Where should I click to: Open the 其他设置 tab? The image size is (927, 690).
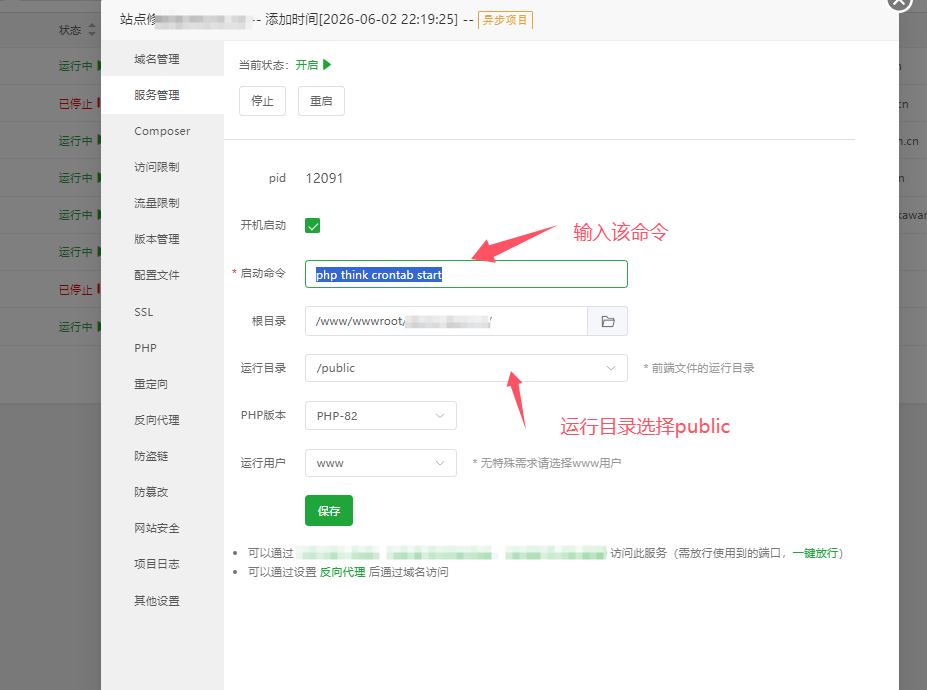[157, 601]
